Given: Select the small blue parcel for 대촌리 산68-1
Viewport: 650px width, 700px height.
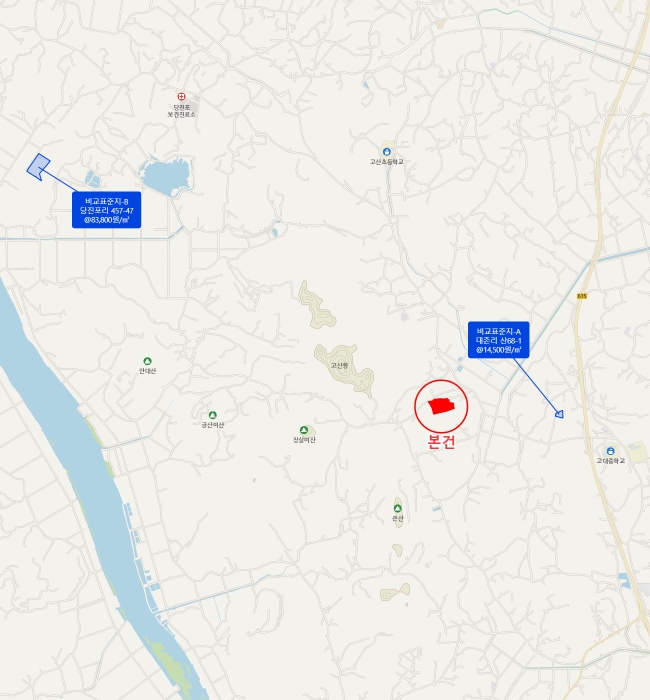Looking at the screenshot, I should tap(559, 414).
